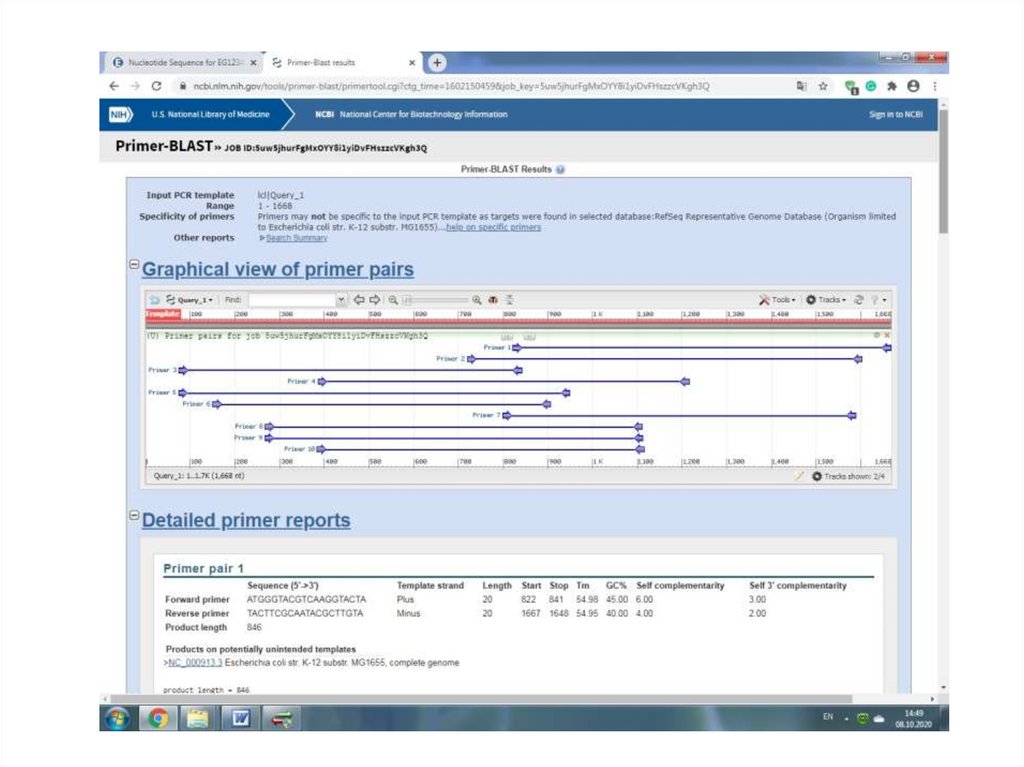Viewport: 1024px width, 767px height.
Task: Bookmark this page with the star icon
Action: [x=823, y=87]
